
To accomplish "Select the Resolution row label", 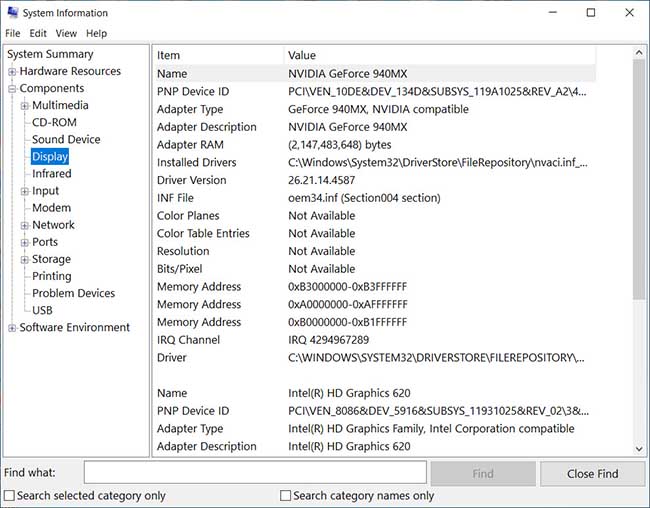I will (x=183, y=251).
